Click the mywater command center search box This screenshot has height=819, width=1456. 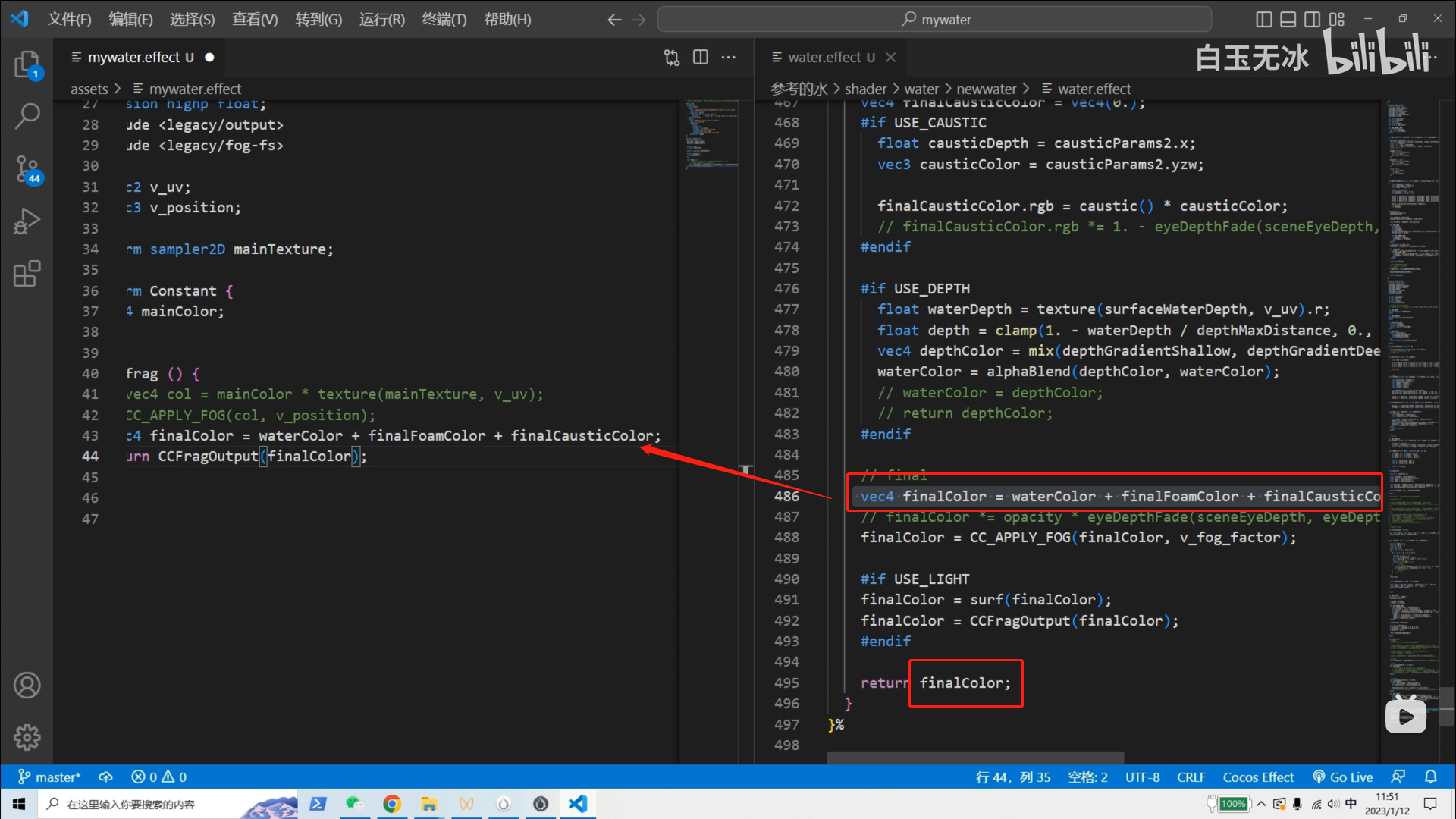(x=934, y=19)
